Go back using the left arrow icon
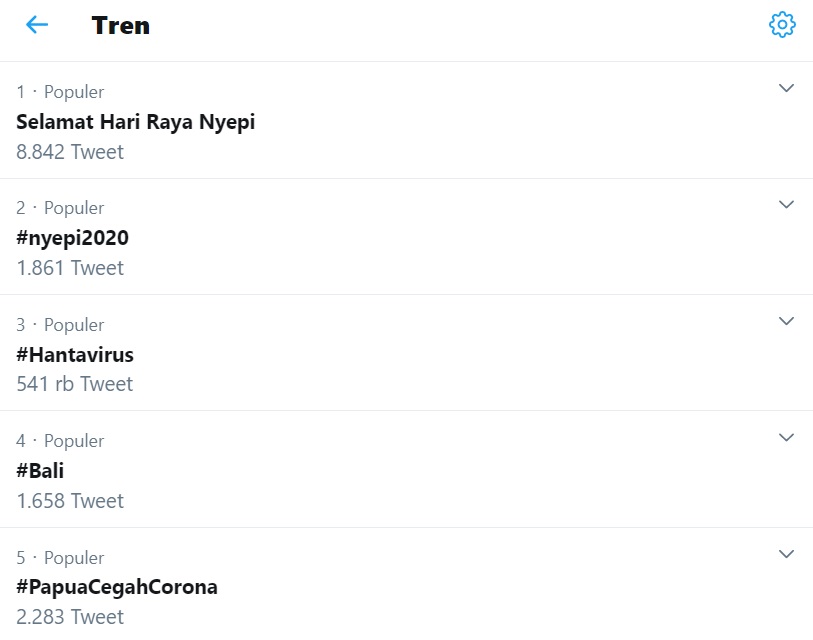The image size is (813, 640). click(37, 24)
